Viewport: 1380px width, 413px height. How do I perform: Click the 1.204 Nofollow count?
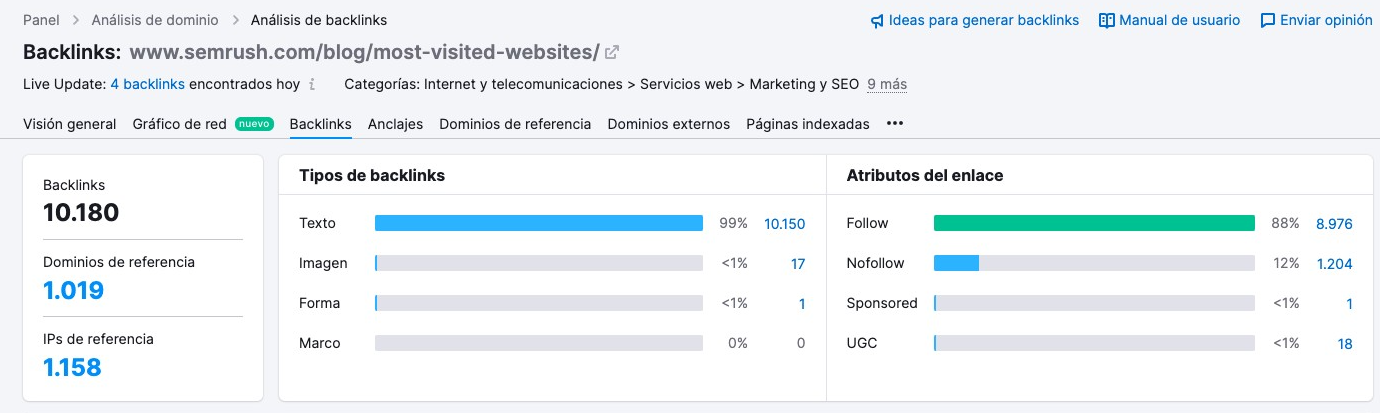pos(1334,264)
